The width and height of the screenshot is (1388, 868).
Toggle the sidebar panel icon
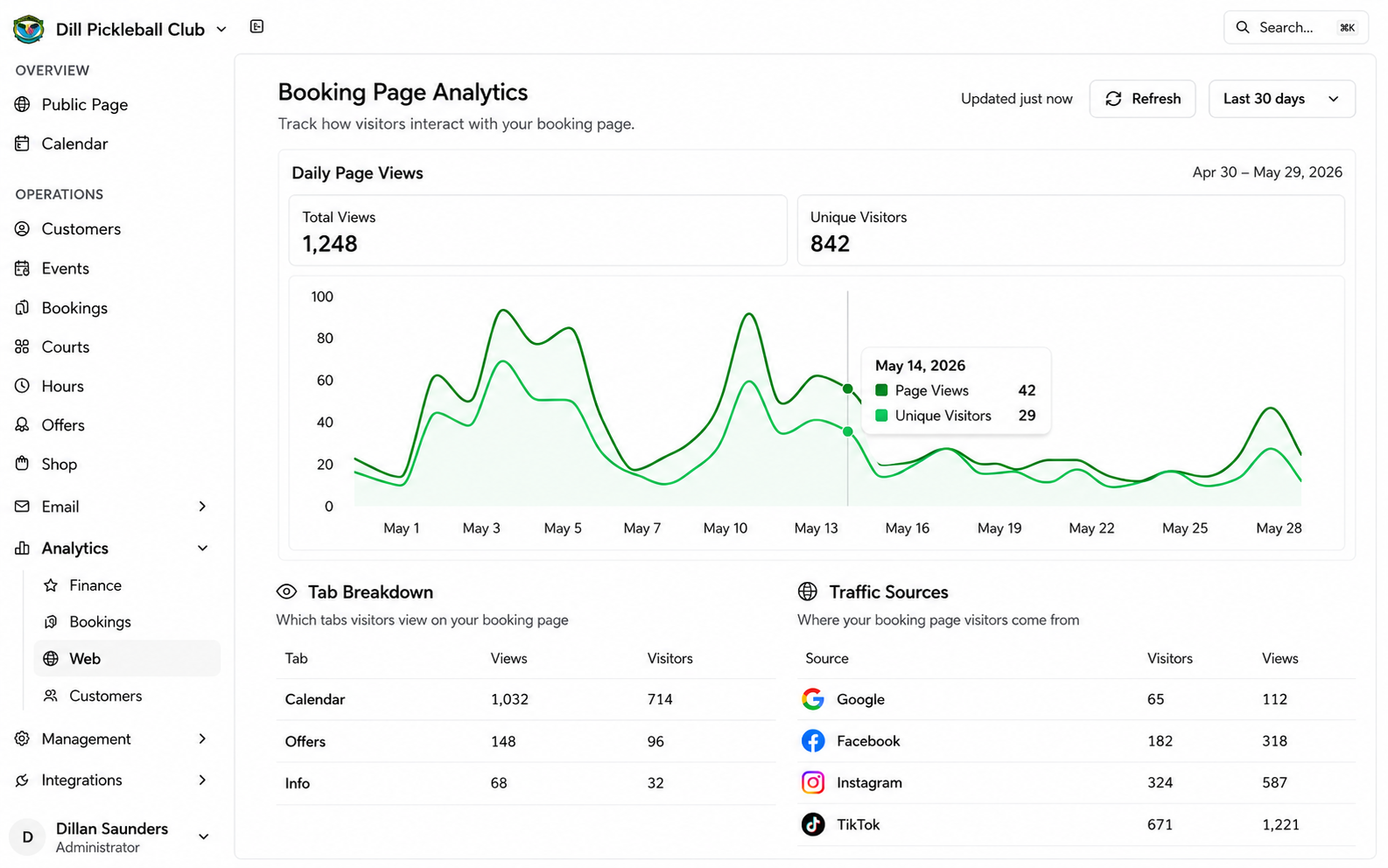click(x=256, y=26)
